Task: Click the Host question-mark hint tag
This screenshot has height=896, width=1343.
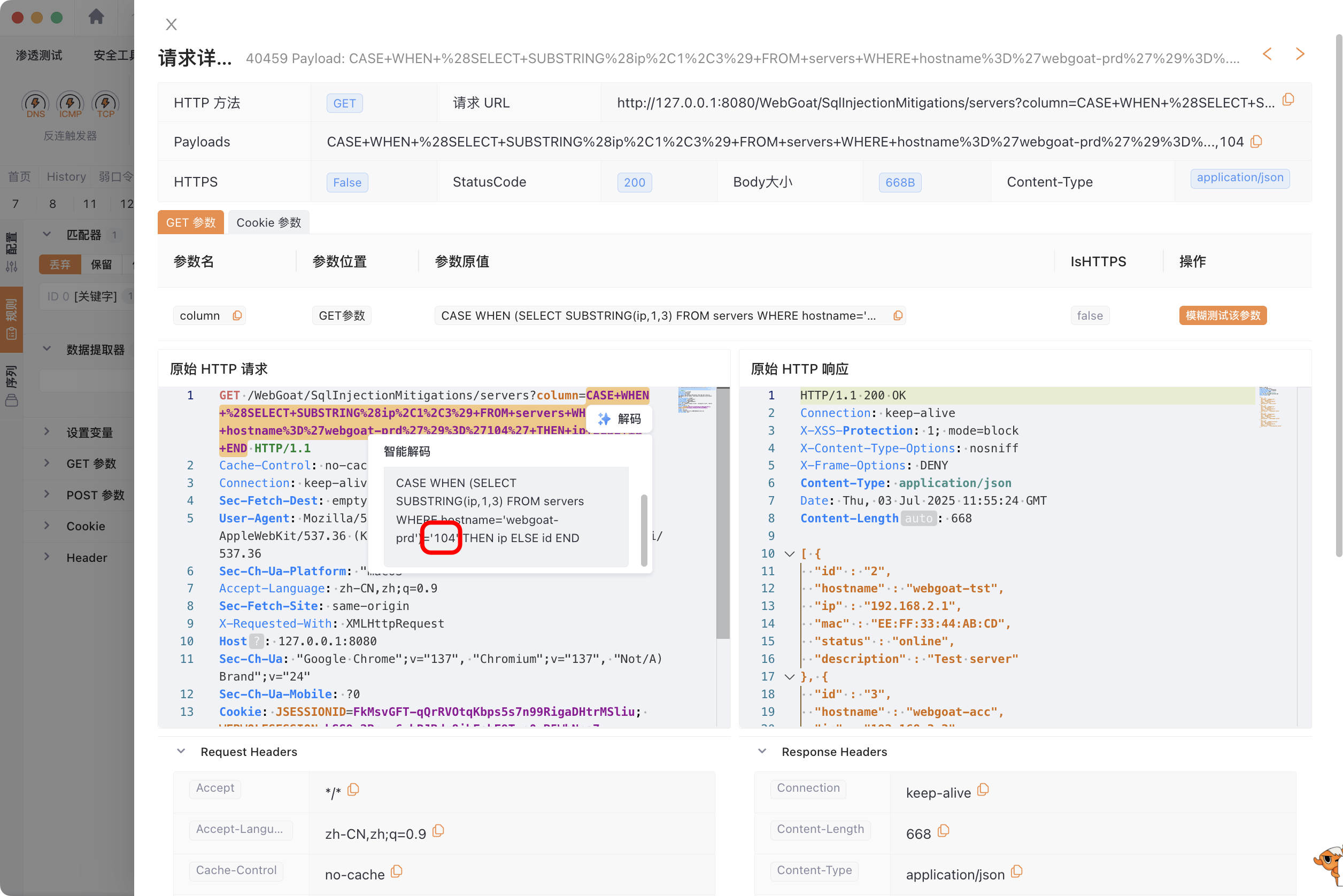Action: 256,641
